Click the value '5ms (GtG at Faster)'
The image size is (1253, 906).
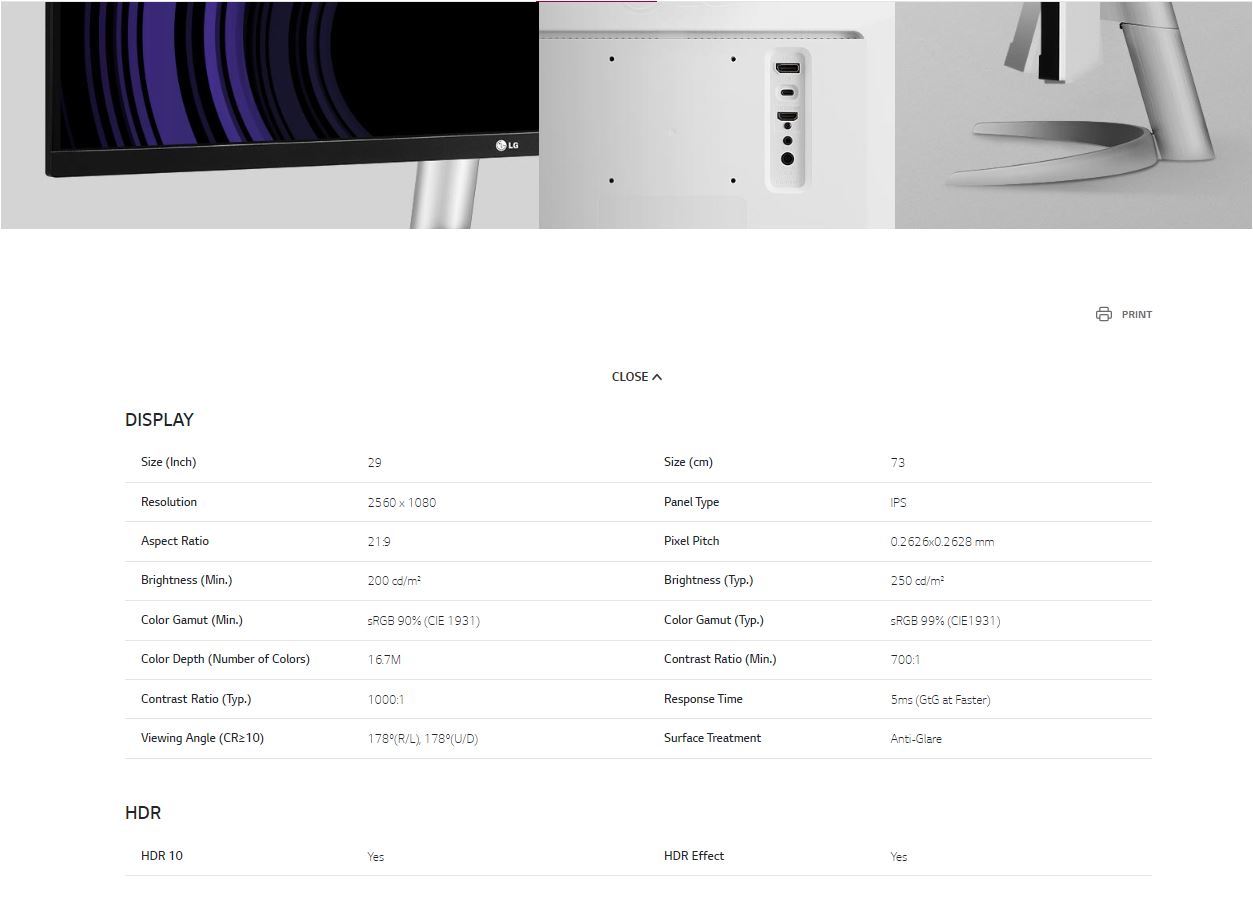point(940,700)
